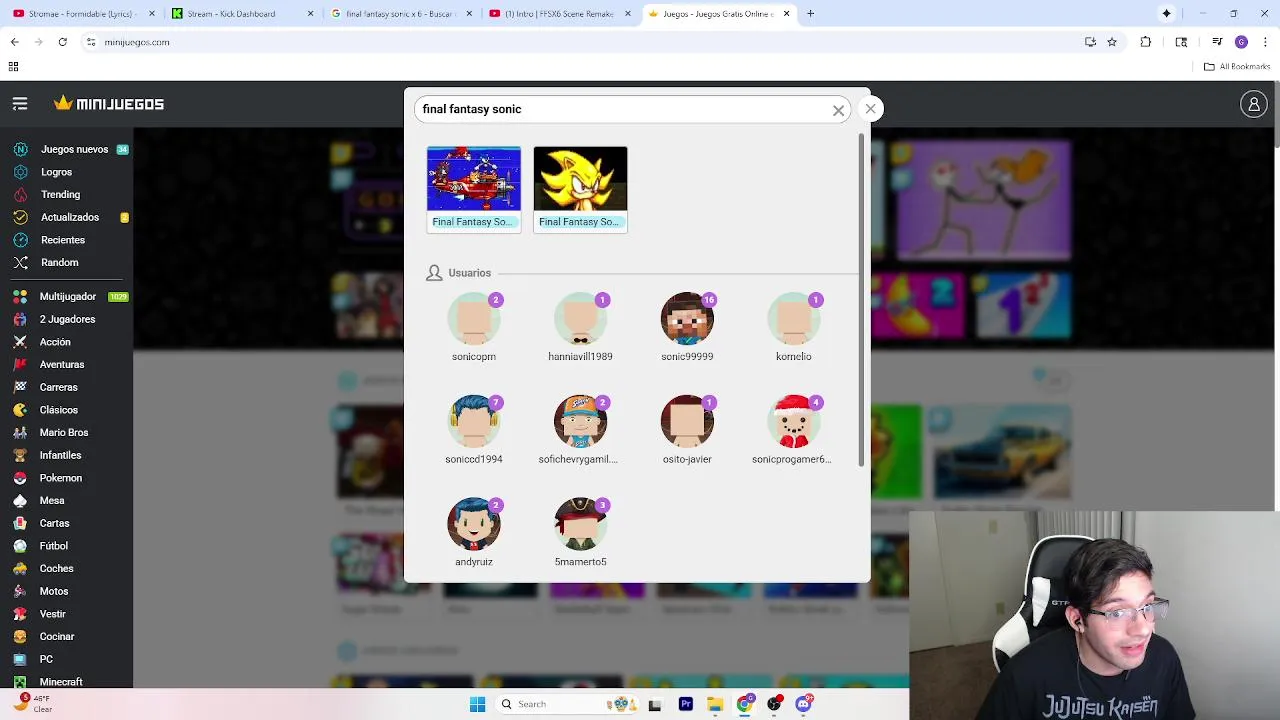Open the PC category
Viewport: 1280px width, 720px height.
[46, 659]
